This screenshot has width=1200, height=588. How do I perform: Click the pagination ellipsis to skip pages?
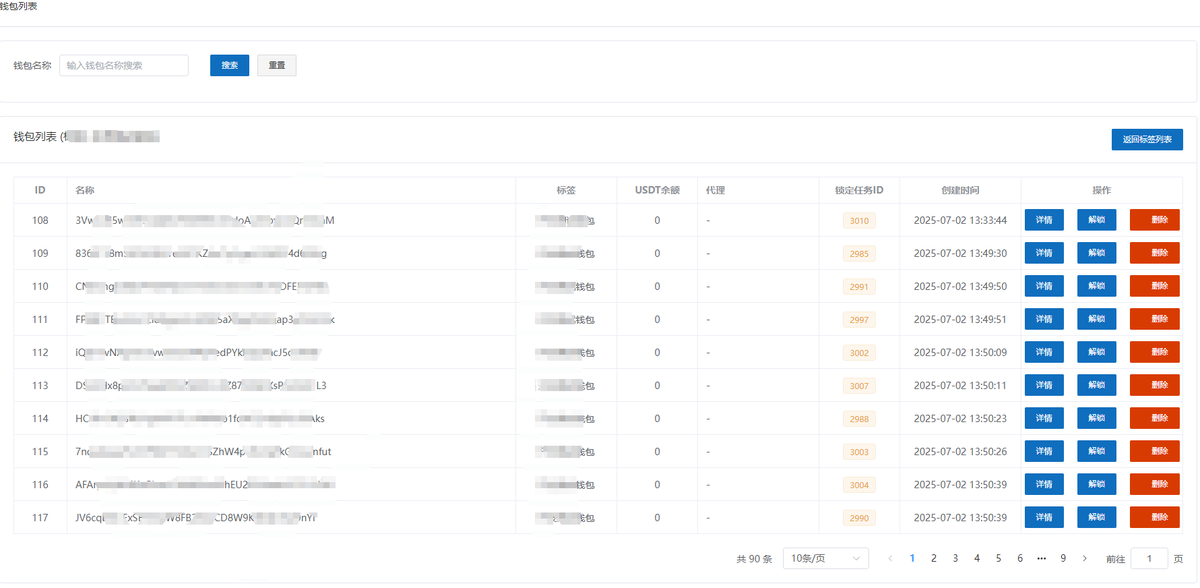[1042, 558]
